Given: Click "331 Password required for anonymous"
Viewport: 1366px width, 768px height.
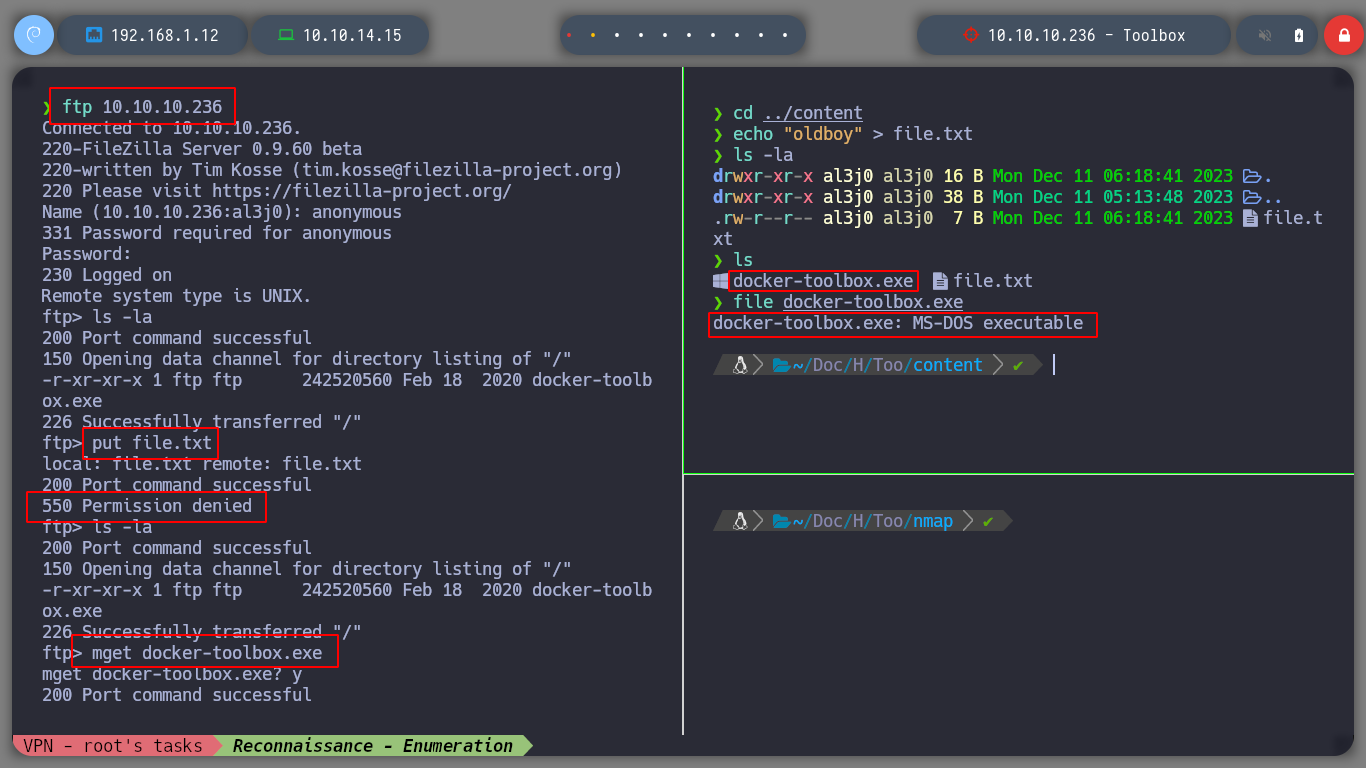Looking at the screenshot, I should point(217,233).
